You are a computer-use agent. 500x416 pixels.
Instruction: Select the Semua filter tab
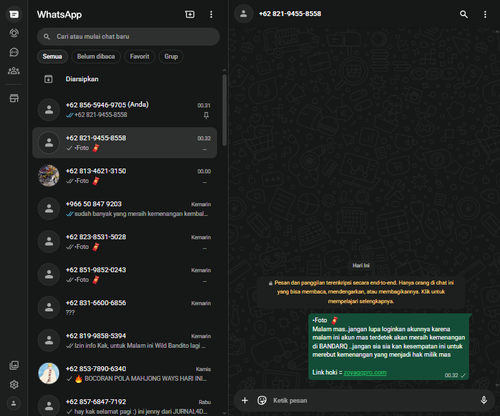52,56
